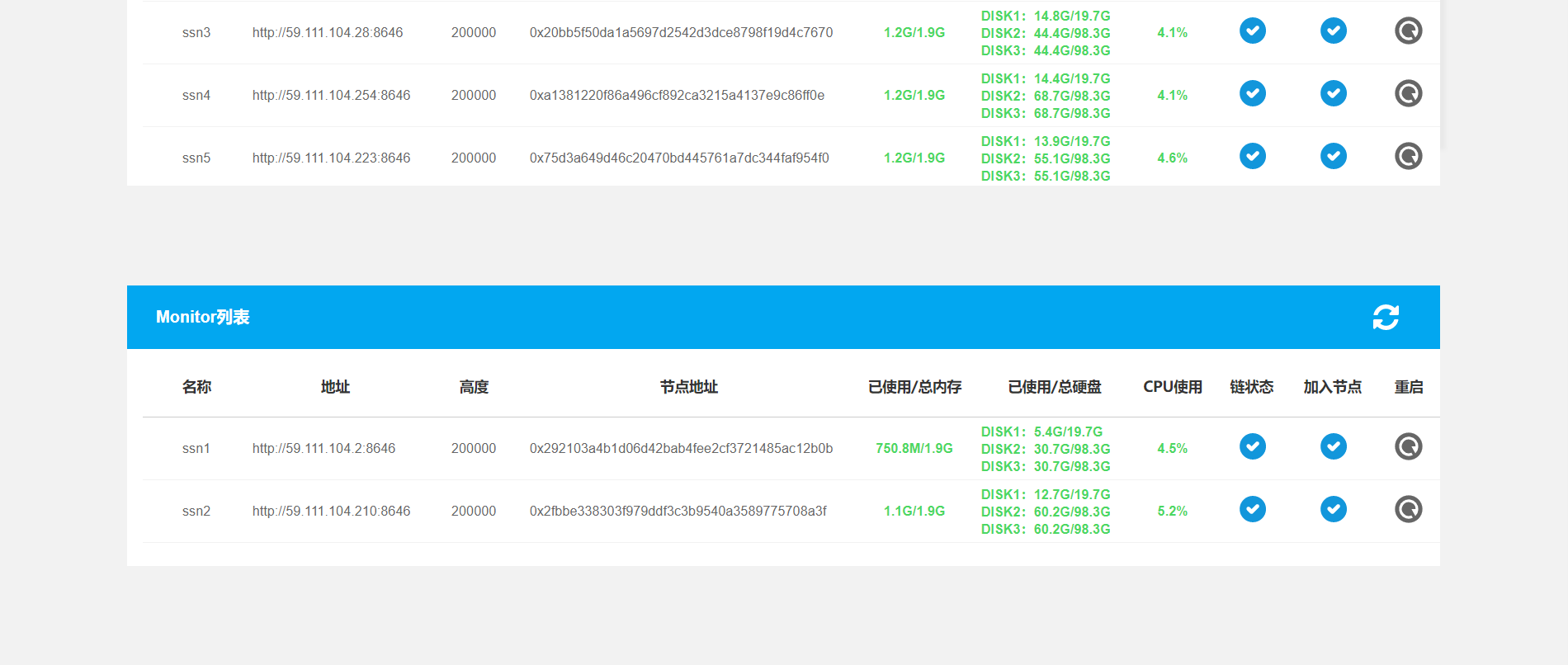1568x665 pixels.
Task: Toggle ssn2 join-node checkmark in Monitor list
Action: (x=1333, y=510)
